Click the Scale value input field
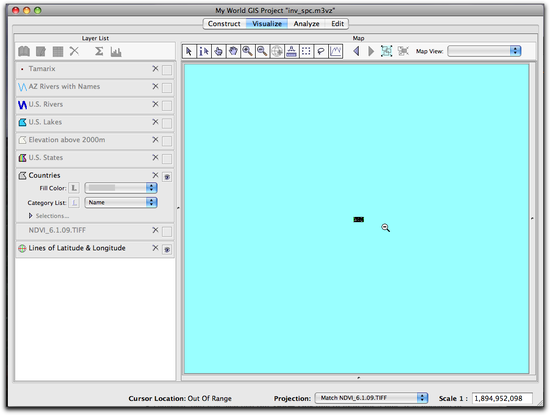The image size is (550, 415). click(502, 398)
